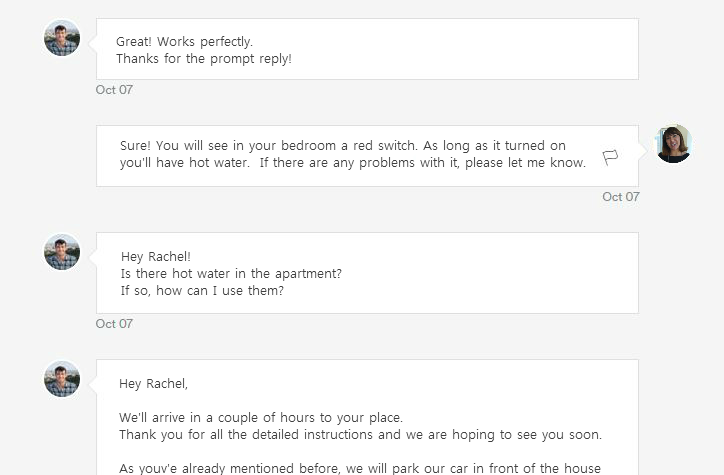This screenshot has height=475, width=724.
Task: Click "Hey Rachel," in the bottom message
Action: [x=153, y=383]
